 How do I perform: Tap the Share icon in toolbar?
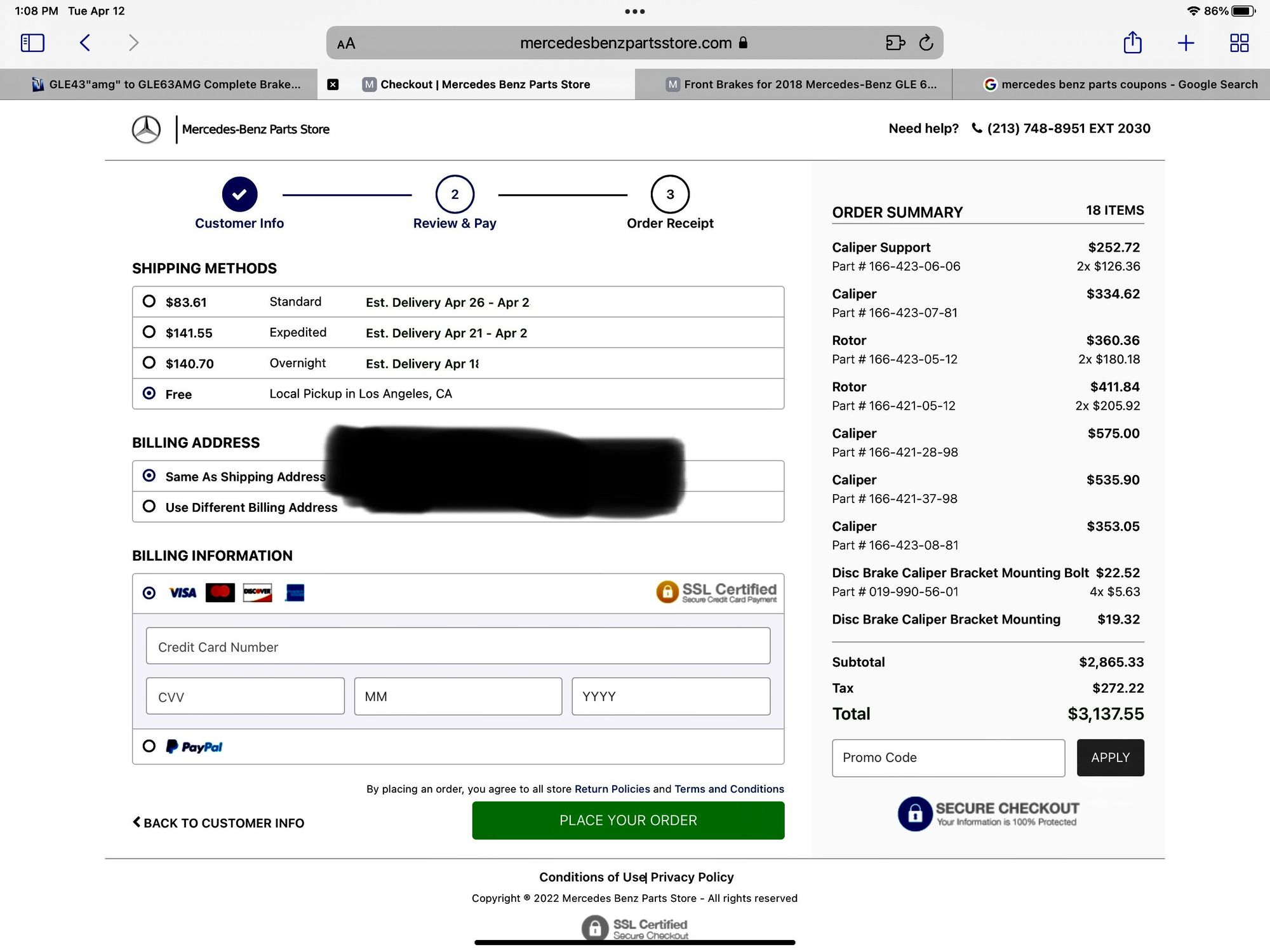(x=1132, y=43)
